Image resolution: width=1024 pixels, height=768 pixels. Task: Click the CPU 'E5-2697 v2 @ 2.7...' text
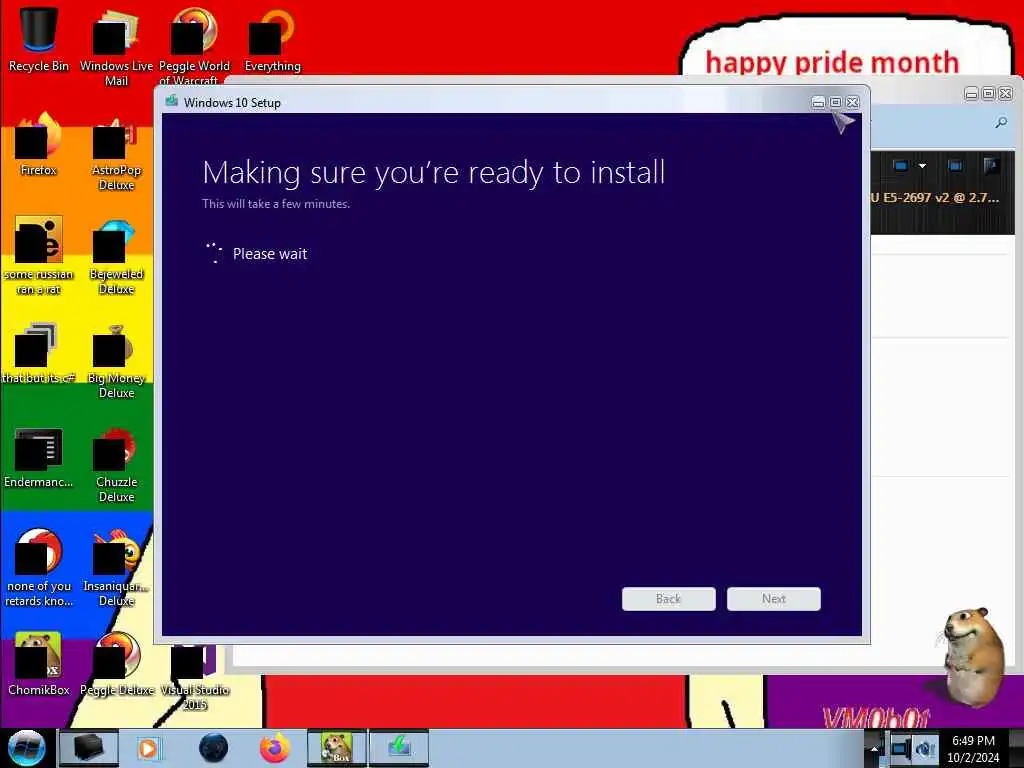pyautogui.click(x=935, y=197)
